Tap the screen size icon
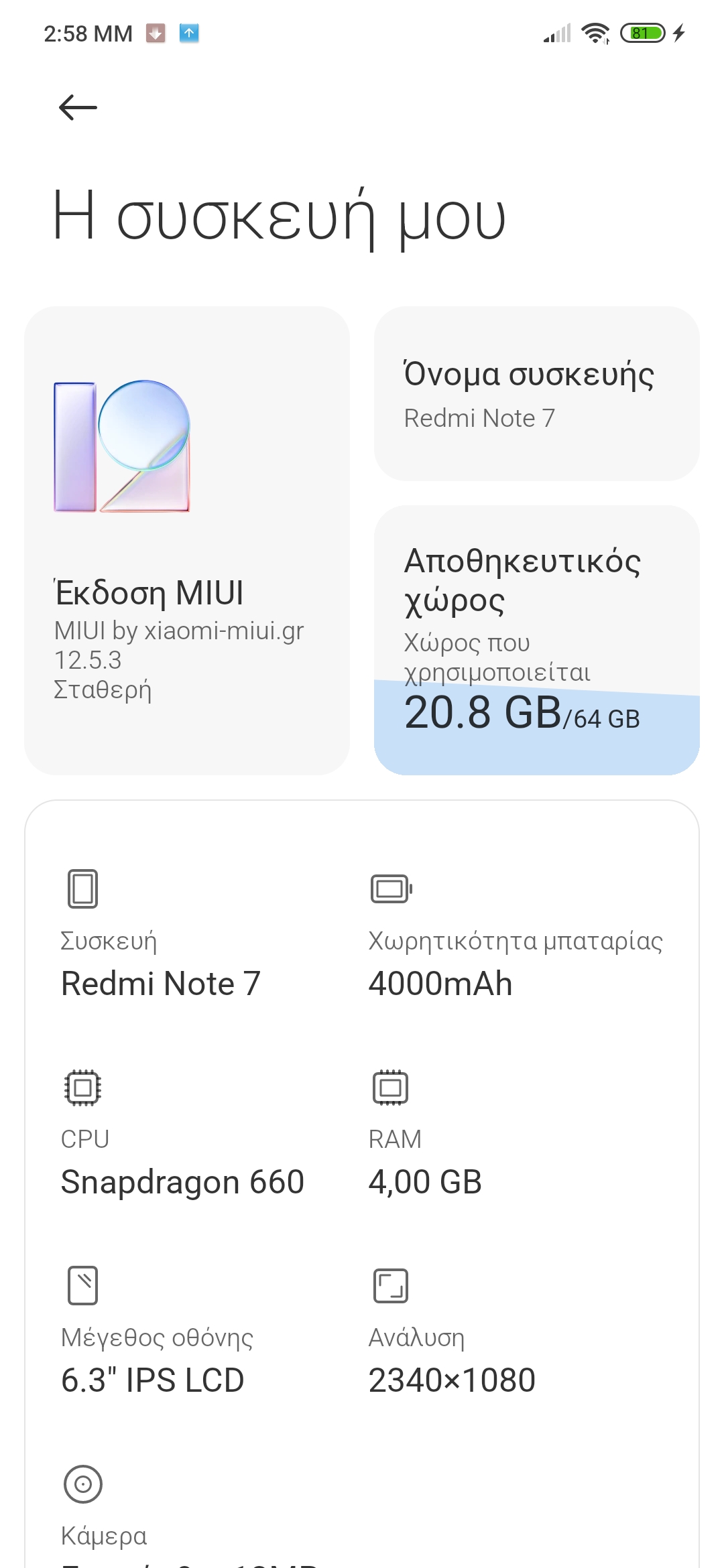This screenshot has height=1568, width=724. point(83,1285)
